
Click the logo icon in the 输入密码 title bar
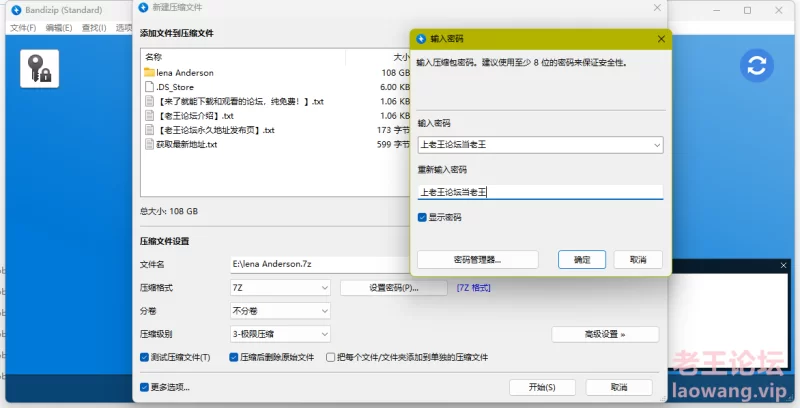(x=421, y=39)
